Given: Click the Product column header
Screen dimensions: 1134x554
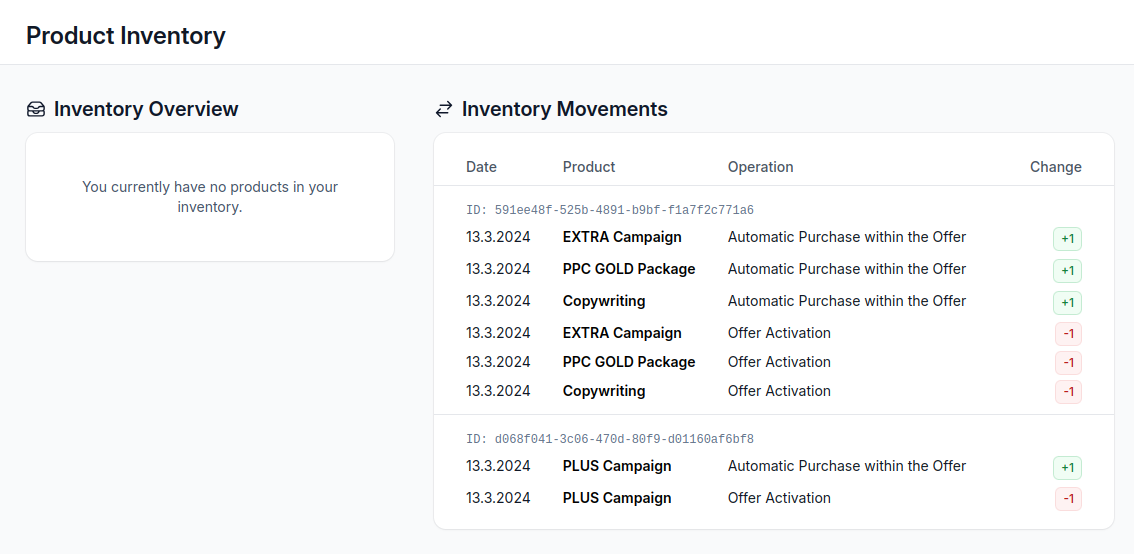Looking at the screenshot, I should point(589,167).
